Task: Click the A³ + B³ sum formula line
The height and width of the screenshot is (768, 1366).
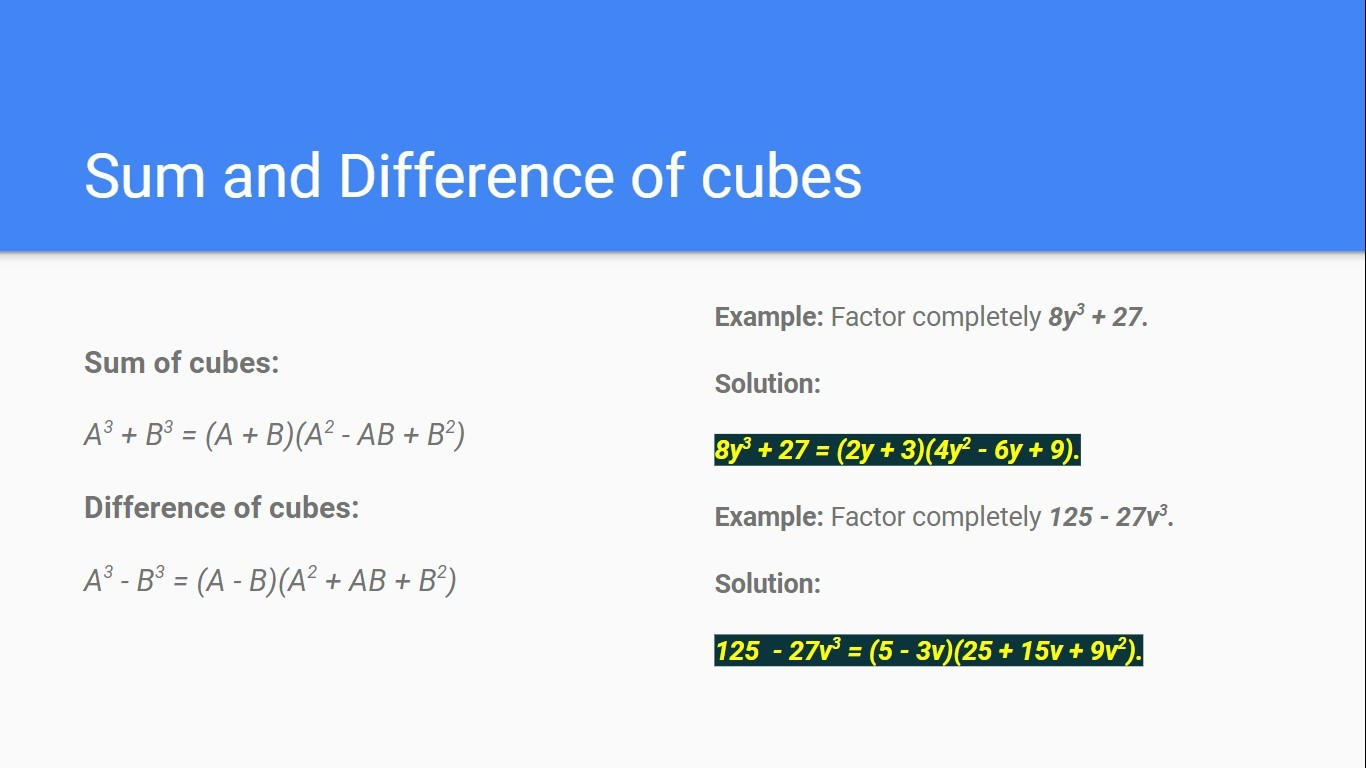Action: (274, 435)
